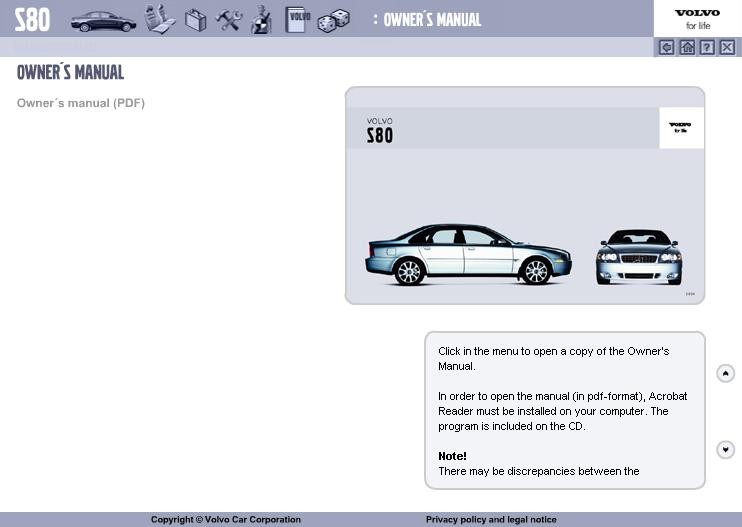Image resolution: width=742 pixels, height=527 pixels.
Task: Open the car exterior section icon
Action: pyautogui.click(x=103, y=21)
